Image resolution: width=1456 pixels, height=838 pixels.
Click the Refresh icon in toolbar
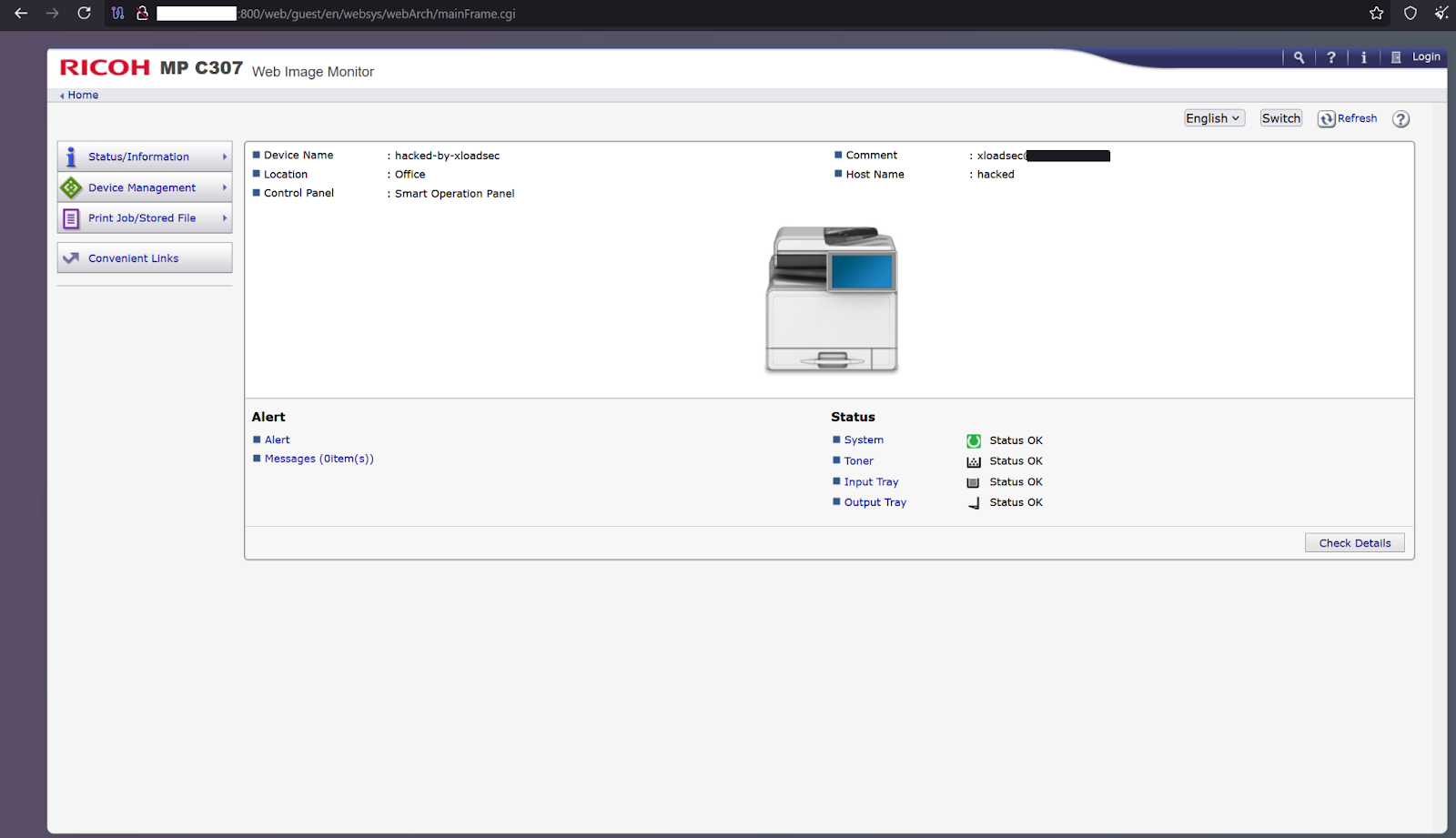click(1327, 119)
